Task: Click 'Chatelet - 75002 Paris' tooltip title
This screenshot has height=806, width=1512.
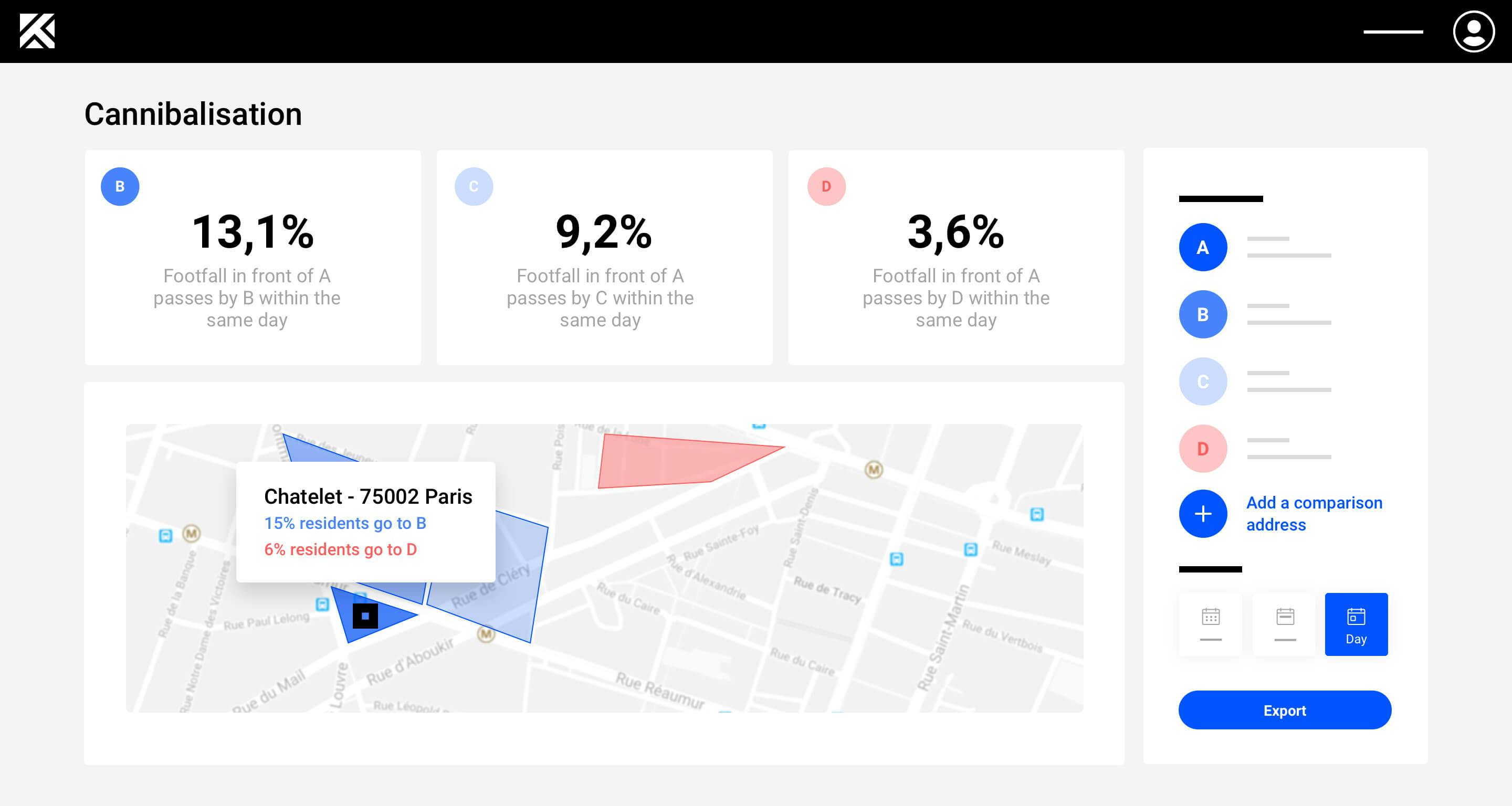Action: 368,497
